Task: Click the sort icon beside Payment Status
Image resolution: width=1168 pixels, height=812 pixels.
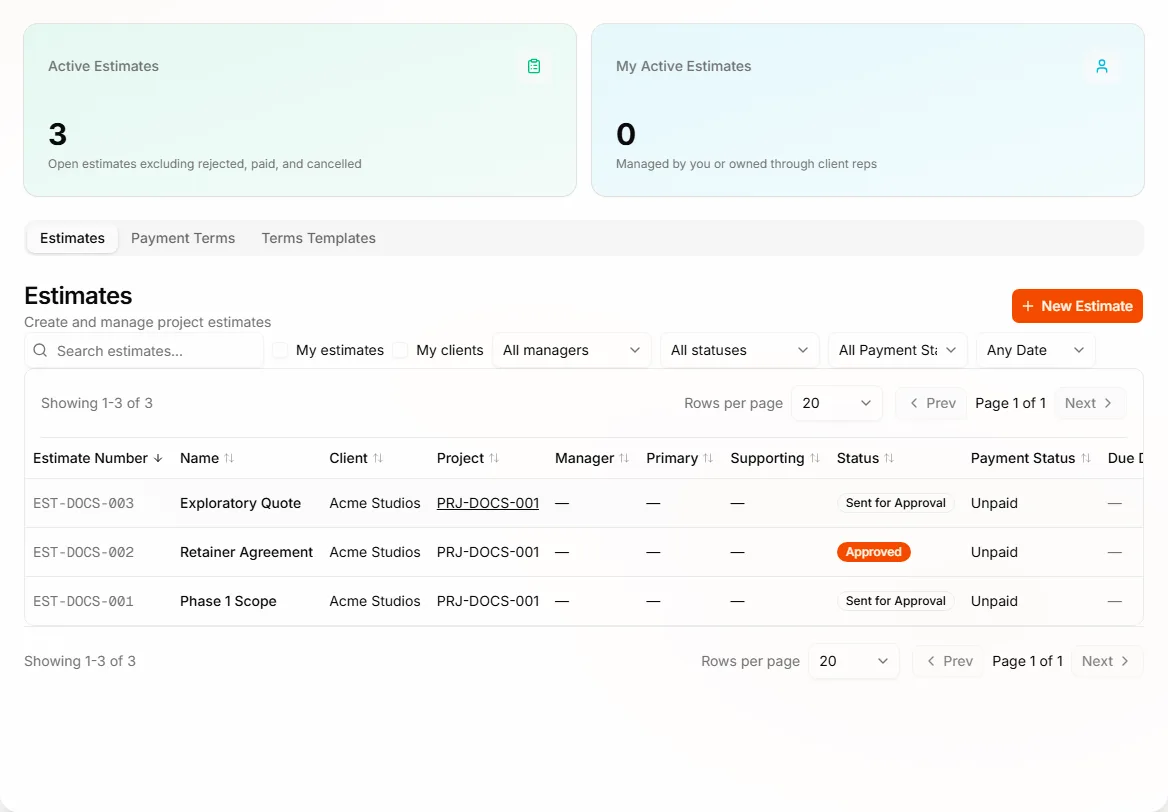Action: point(1085,458)
